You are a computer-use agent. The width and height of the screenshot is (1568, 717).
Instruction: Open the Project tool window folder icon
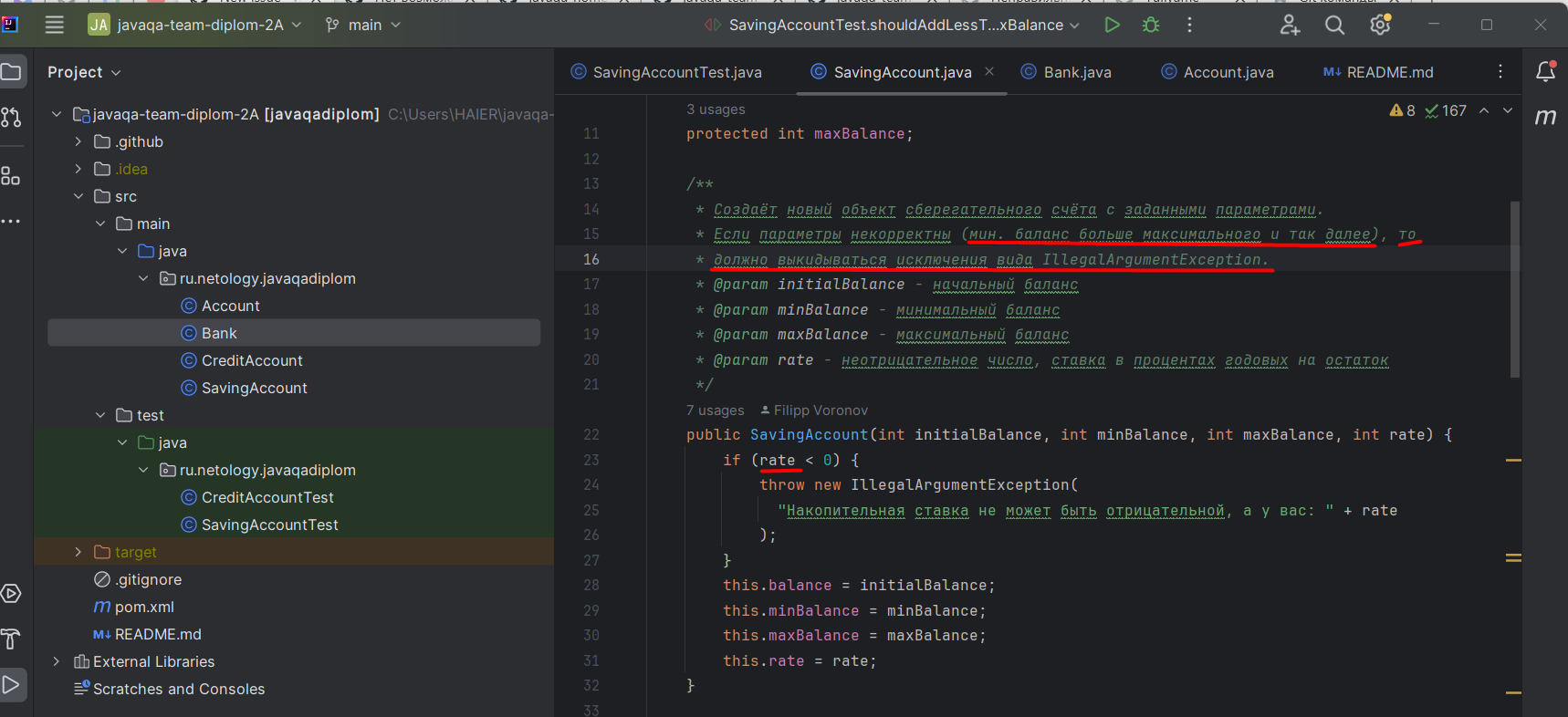point(11,72)
